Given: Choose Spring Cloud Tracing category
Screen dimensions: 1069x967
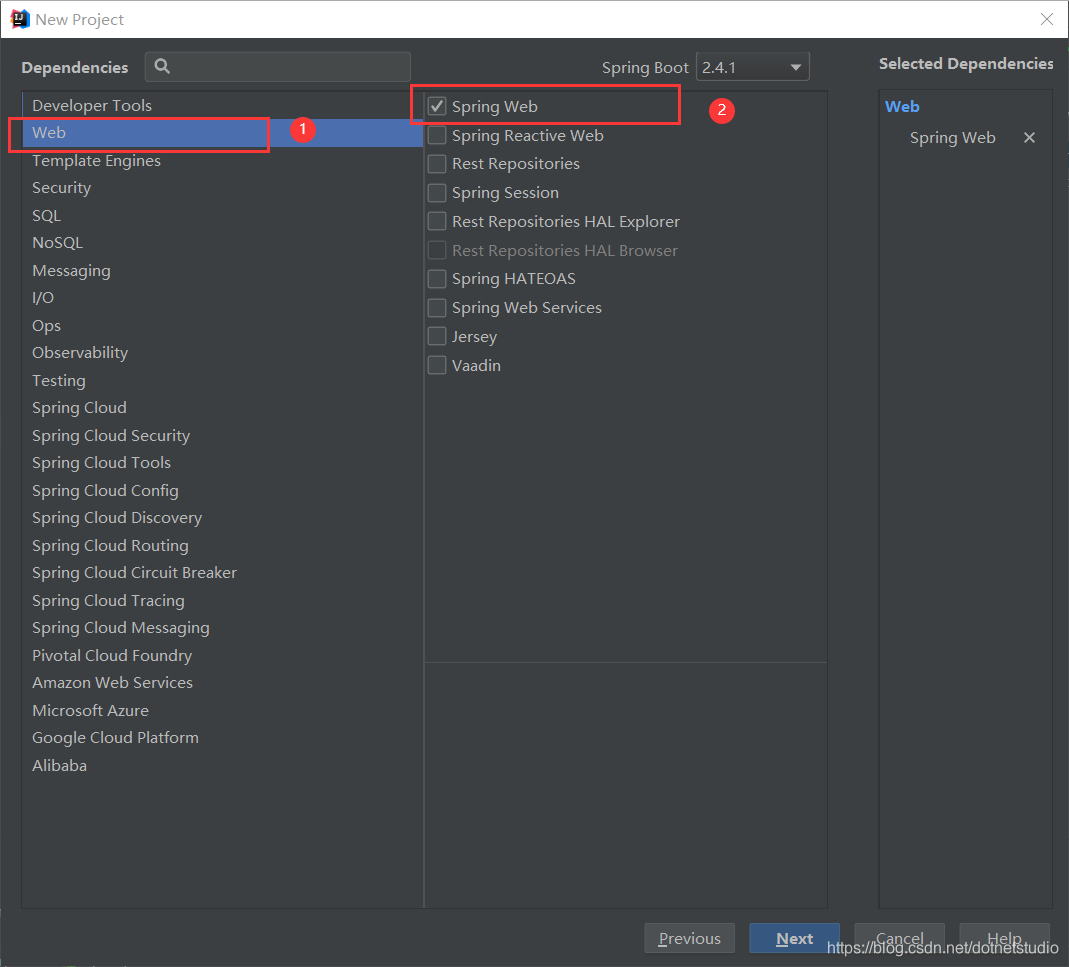Looking at the screenshot, I should pos(222,600).
